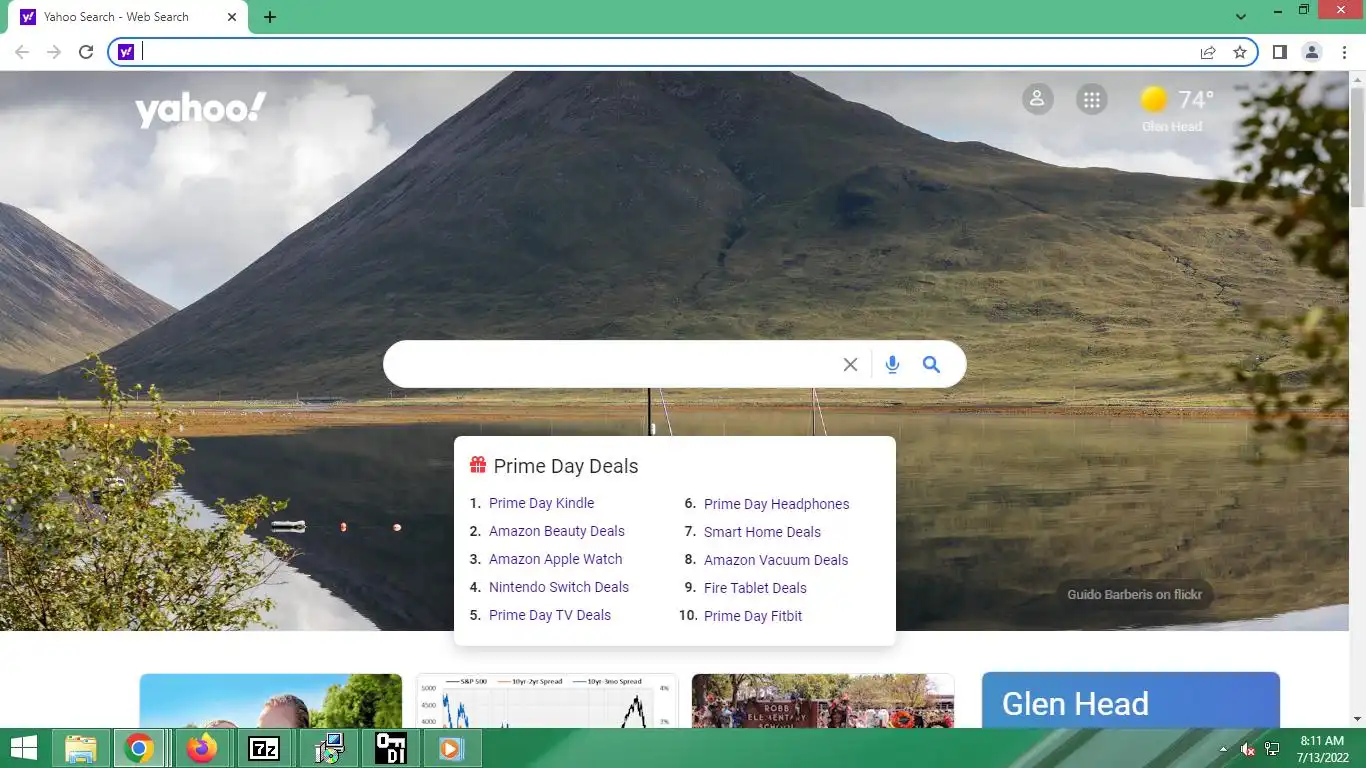Image resolution: width=1366 pixels, height=768 pixels.
Task: Open the tab search chevron
Action: tap(1241, 17)
